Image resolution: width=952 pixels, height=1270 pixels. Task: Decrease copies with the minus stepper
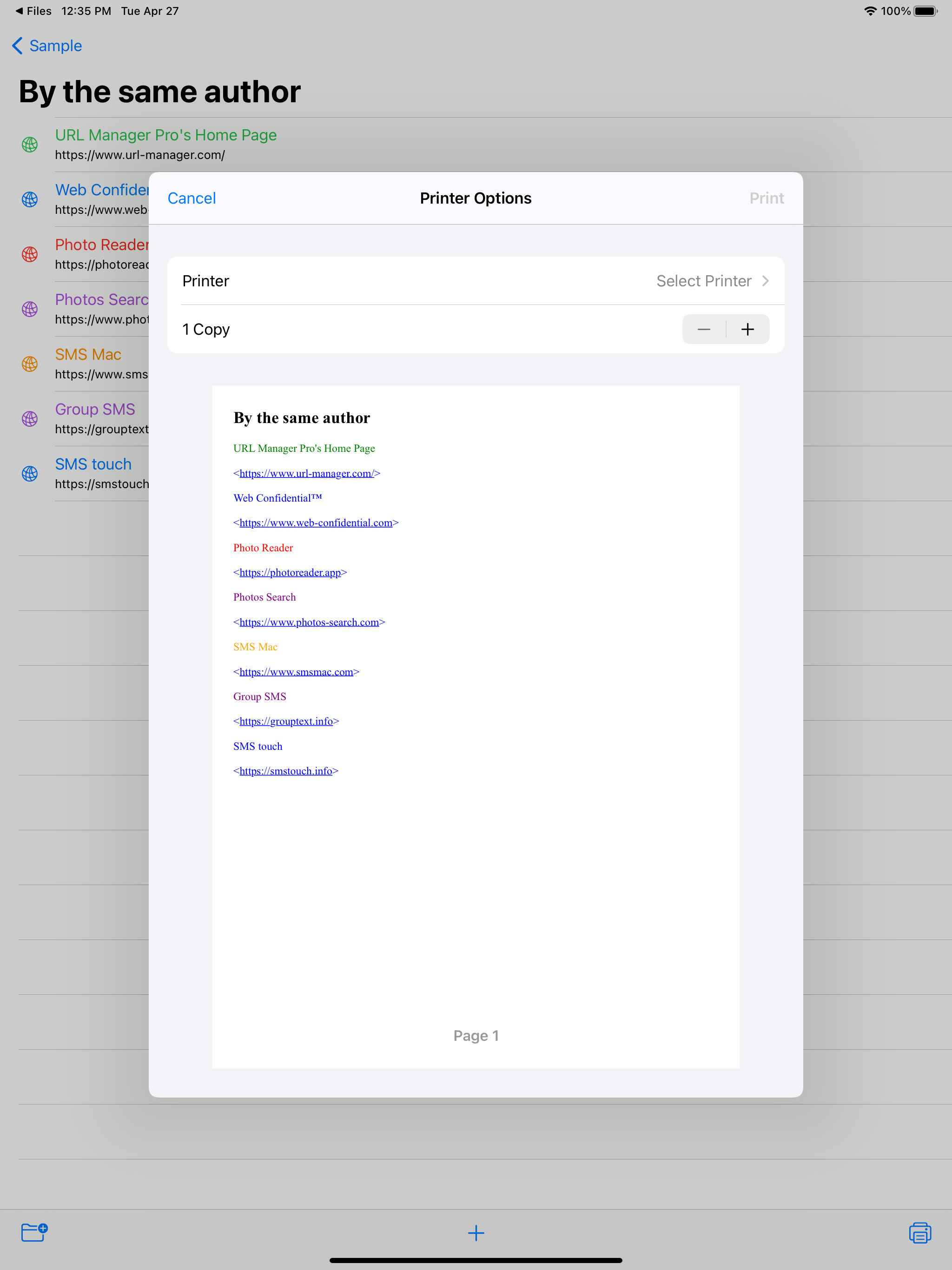click(x=704, y=329)
